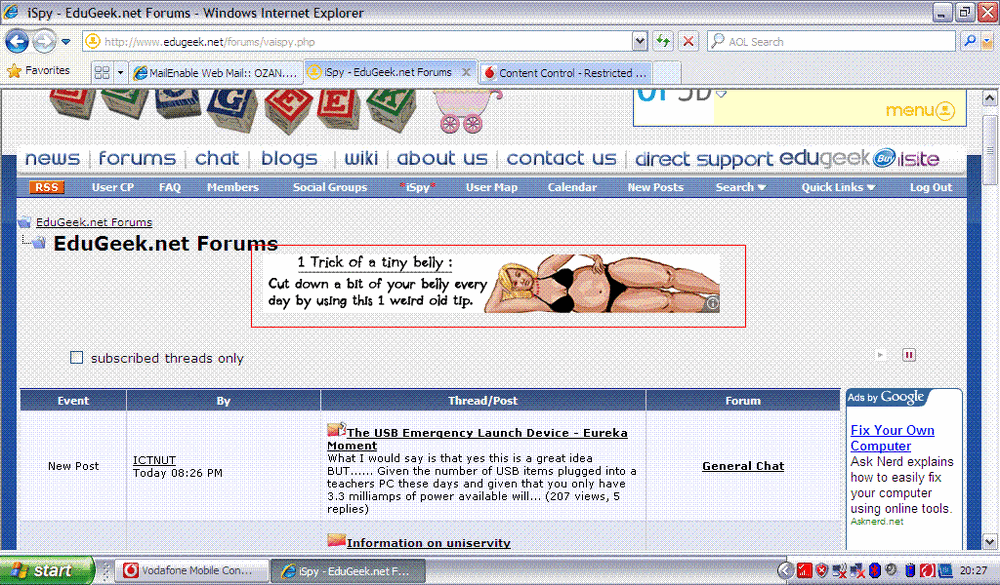This screenshot has height=585, width=1000.
Task: Tick the subscribed threads only checkbox
Action: pos(77,357)
